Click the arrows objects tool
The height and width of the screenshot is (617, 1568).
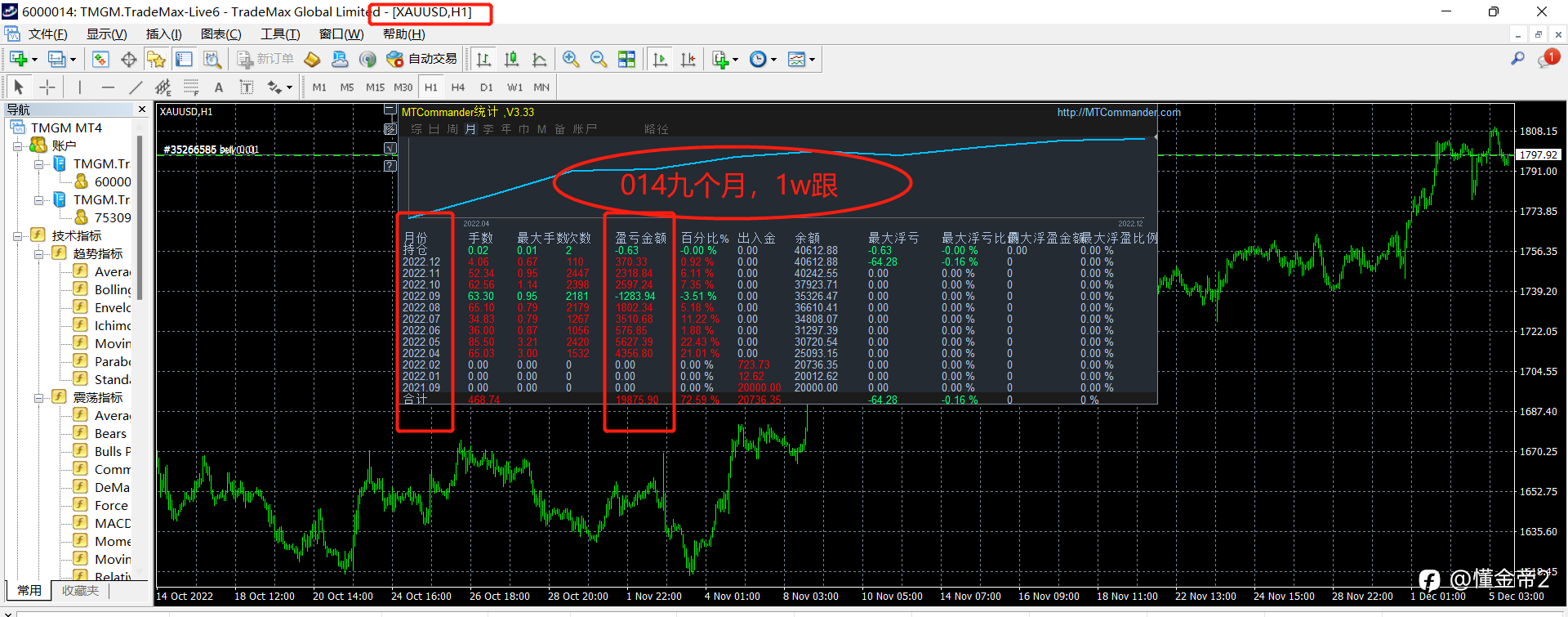tap(274, 87)
